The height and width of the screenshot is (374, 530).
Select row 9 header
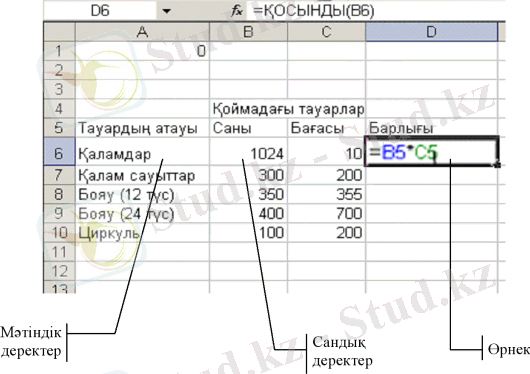click(59, 213)
